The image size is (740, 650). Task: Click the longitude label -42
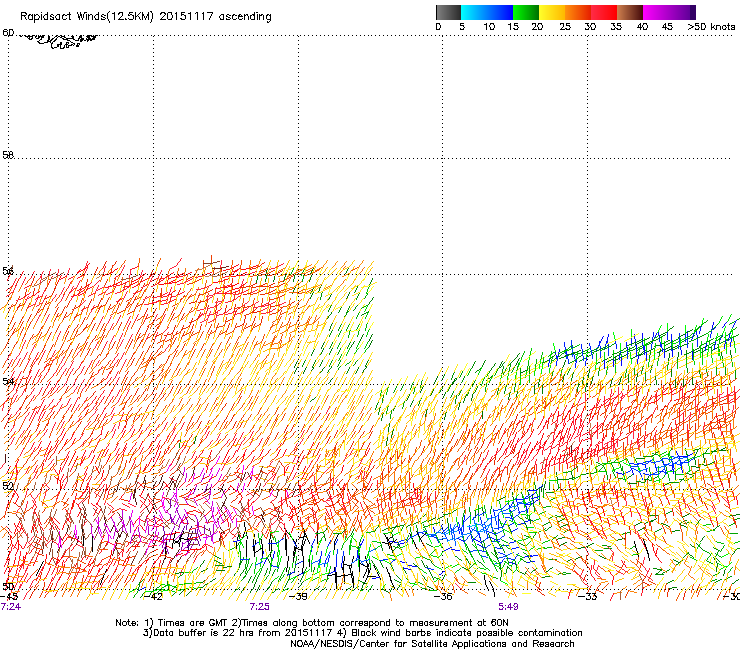(153, 597)
